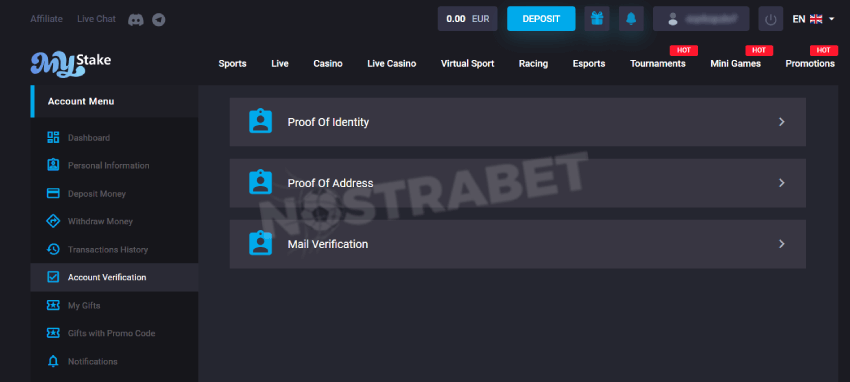The width and height of the screenshot is (850, 382).
Task: Open Live Casino in navigation
Action: click(391, 64)
